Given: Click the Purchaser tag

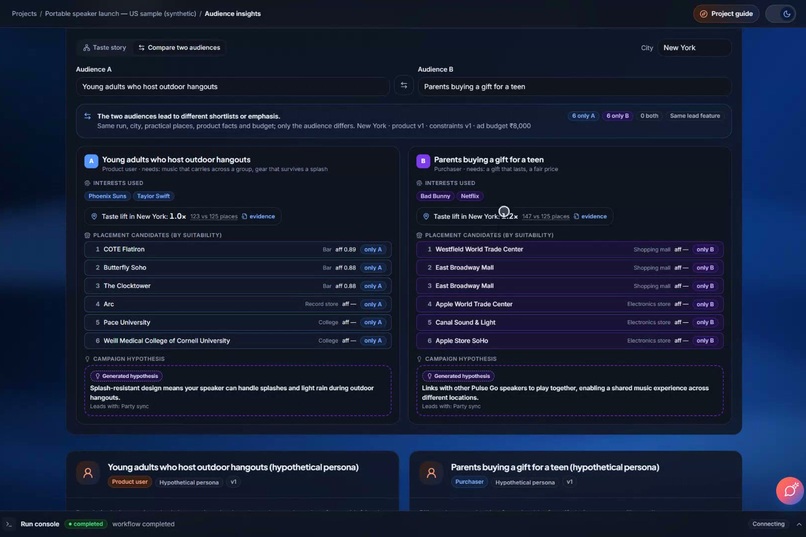Looking at the screenshot, I should [469, 482].
